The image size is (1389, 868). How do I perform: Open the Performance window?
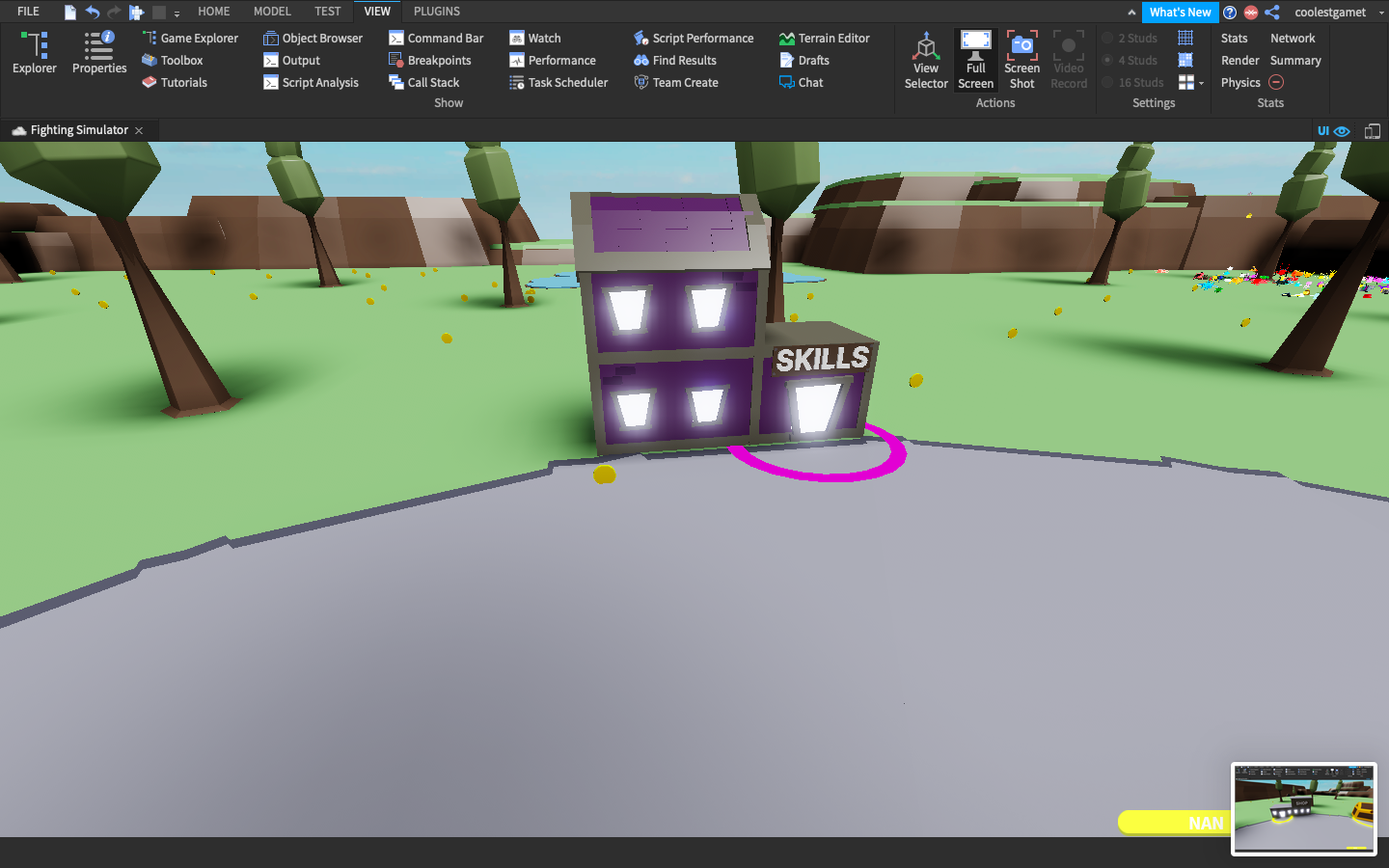[x=553, y=60]
